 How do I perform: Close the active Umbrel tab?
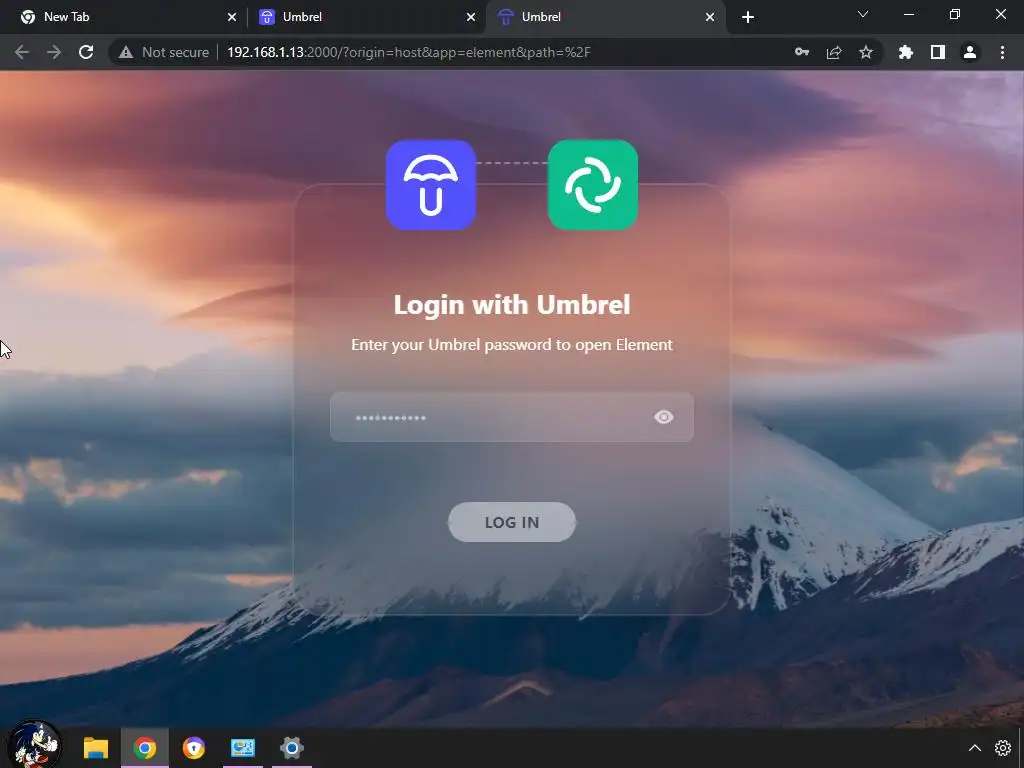(710, 17)
